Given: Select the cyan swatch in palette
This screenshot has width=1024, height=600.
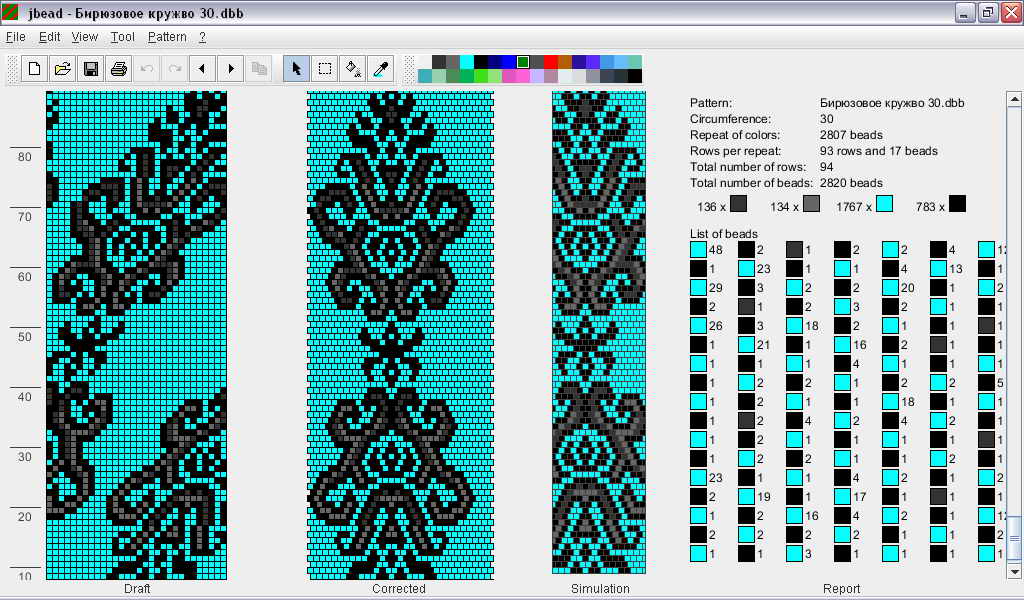Looking at the screenshot, I should [467, 62].
